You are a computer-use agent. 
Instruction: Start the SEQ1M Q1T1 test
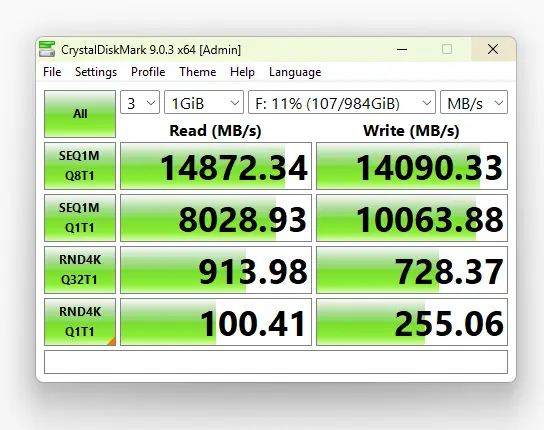click(x=80, y=218)
